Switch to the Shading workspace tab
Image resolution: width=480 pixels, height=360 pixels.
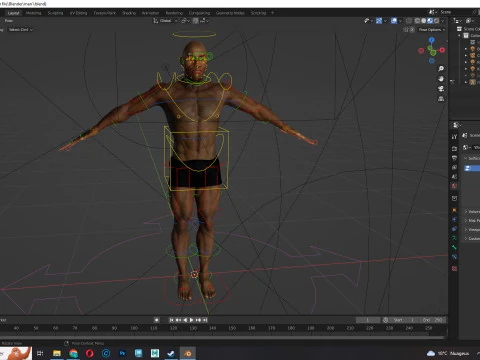point(129,13)
